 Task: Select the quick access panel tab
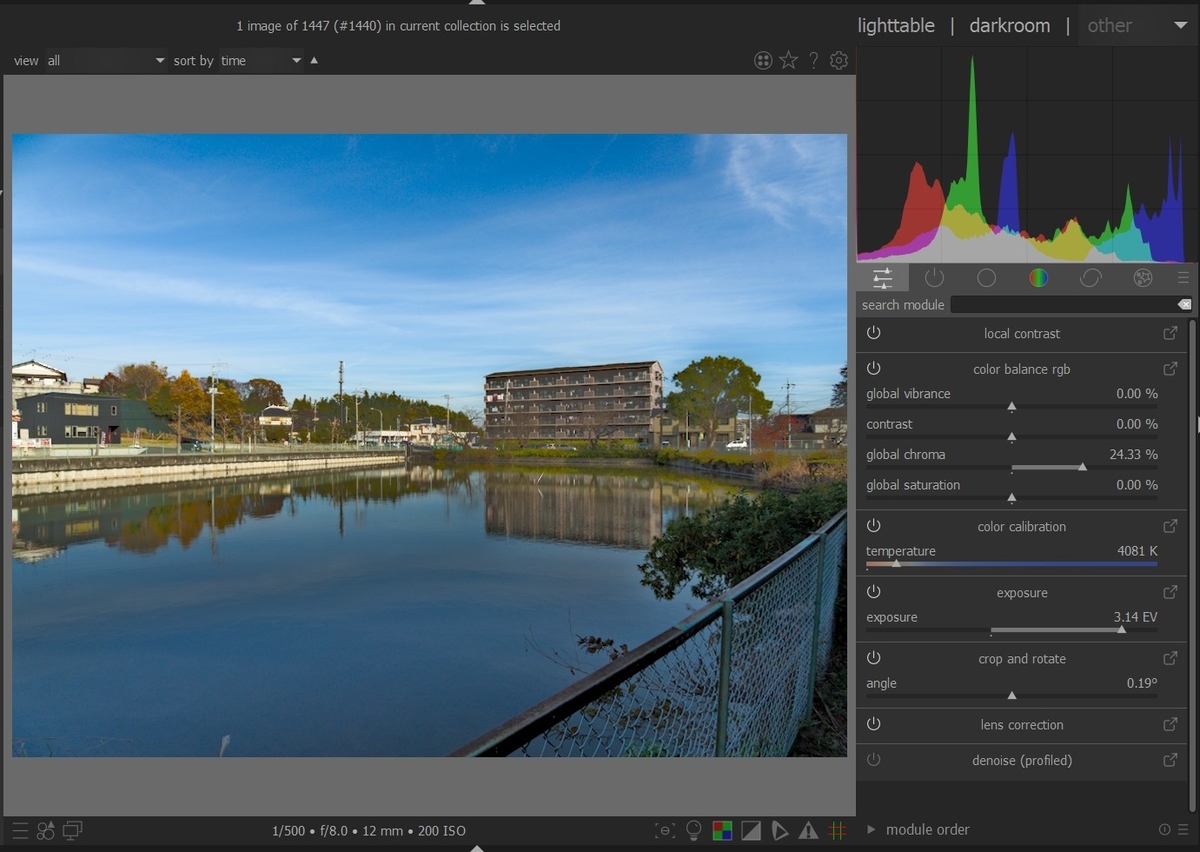(883, 278)
